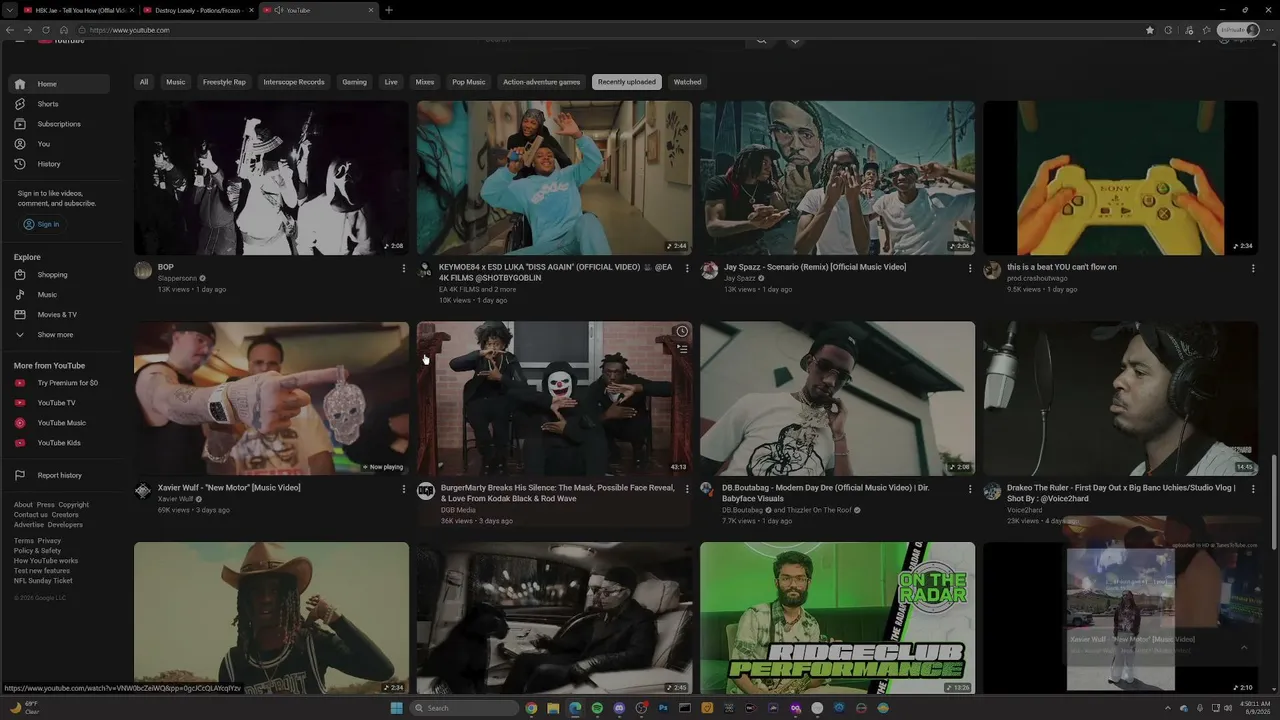1280x720 pixels.
Task: Play the DB.Boutabag Modern Day Dre thumbnail
Action: click(x=837, y=399)
